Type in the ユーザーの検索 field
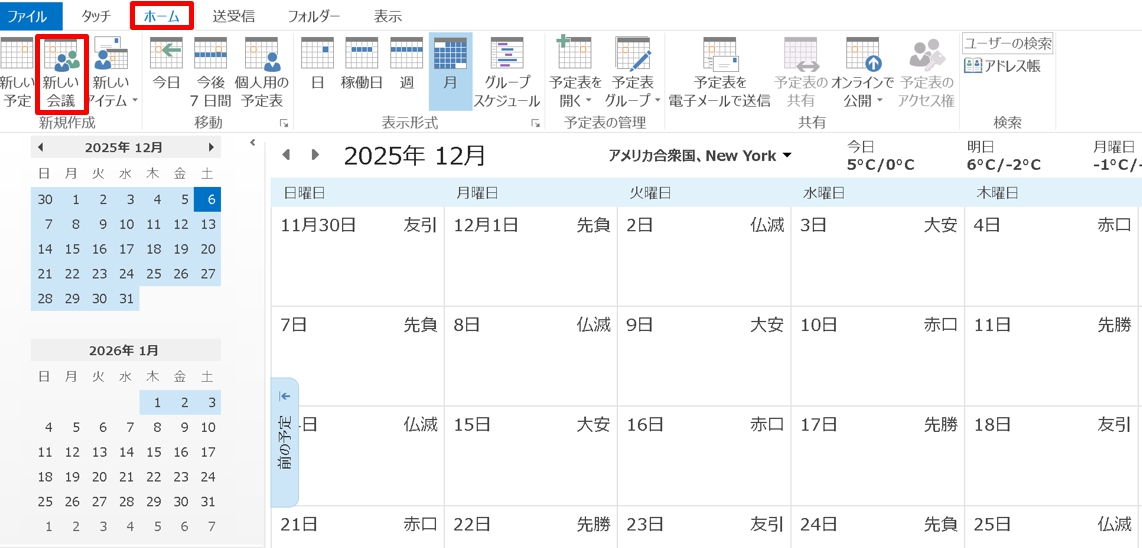The width and height of the screenshot is (1142, 548). (1007, 43)
